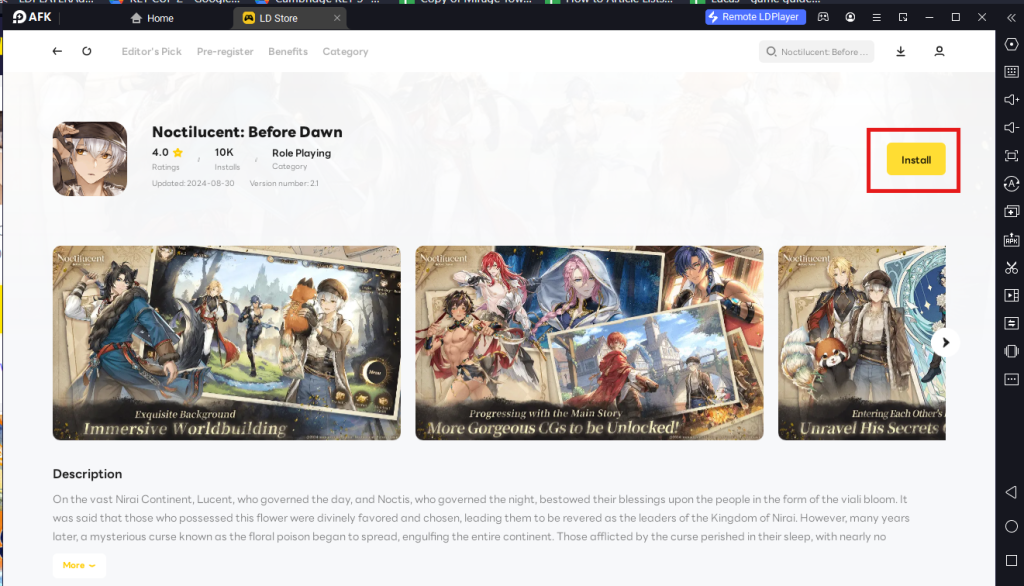Show next screenshots with the carousel arrow
1024x586 pixels.
point(945,342)
